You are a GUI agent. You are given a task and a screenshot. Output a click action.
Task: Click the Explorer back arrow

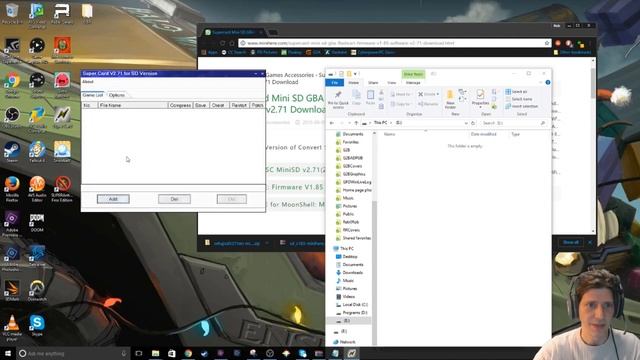pos(332,123)
